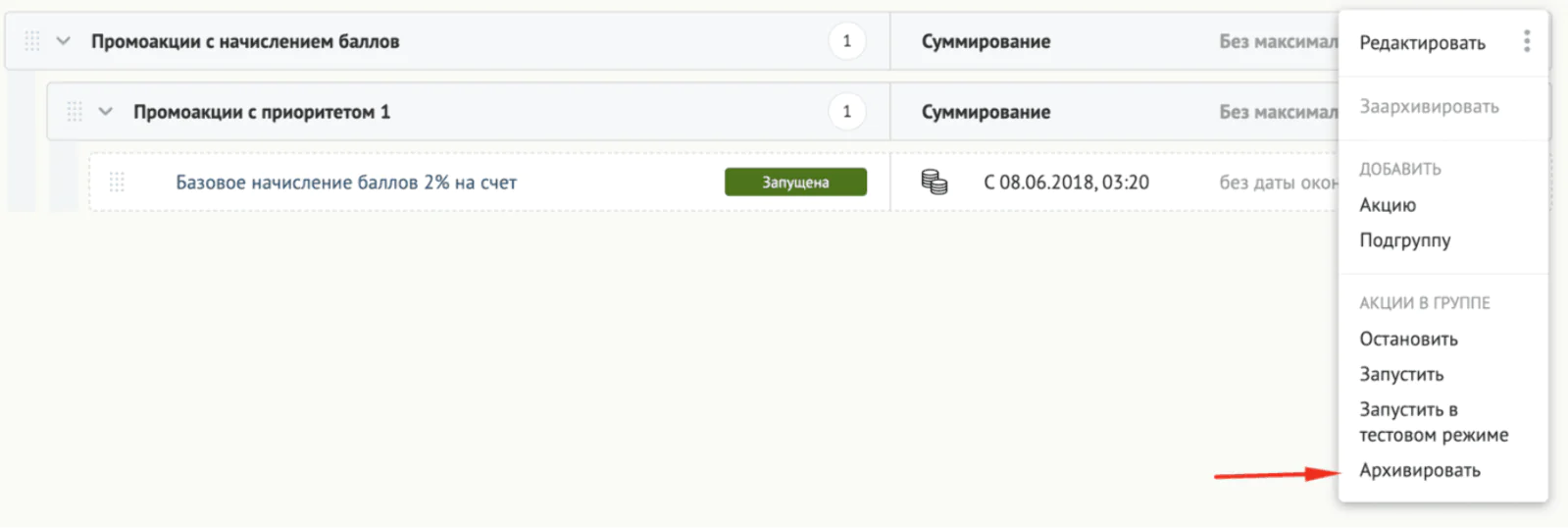1568x528 pixels.
Task: Select Подгруппу under Добавить
Action: tap(1404, 240)
